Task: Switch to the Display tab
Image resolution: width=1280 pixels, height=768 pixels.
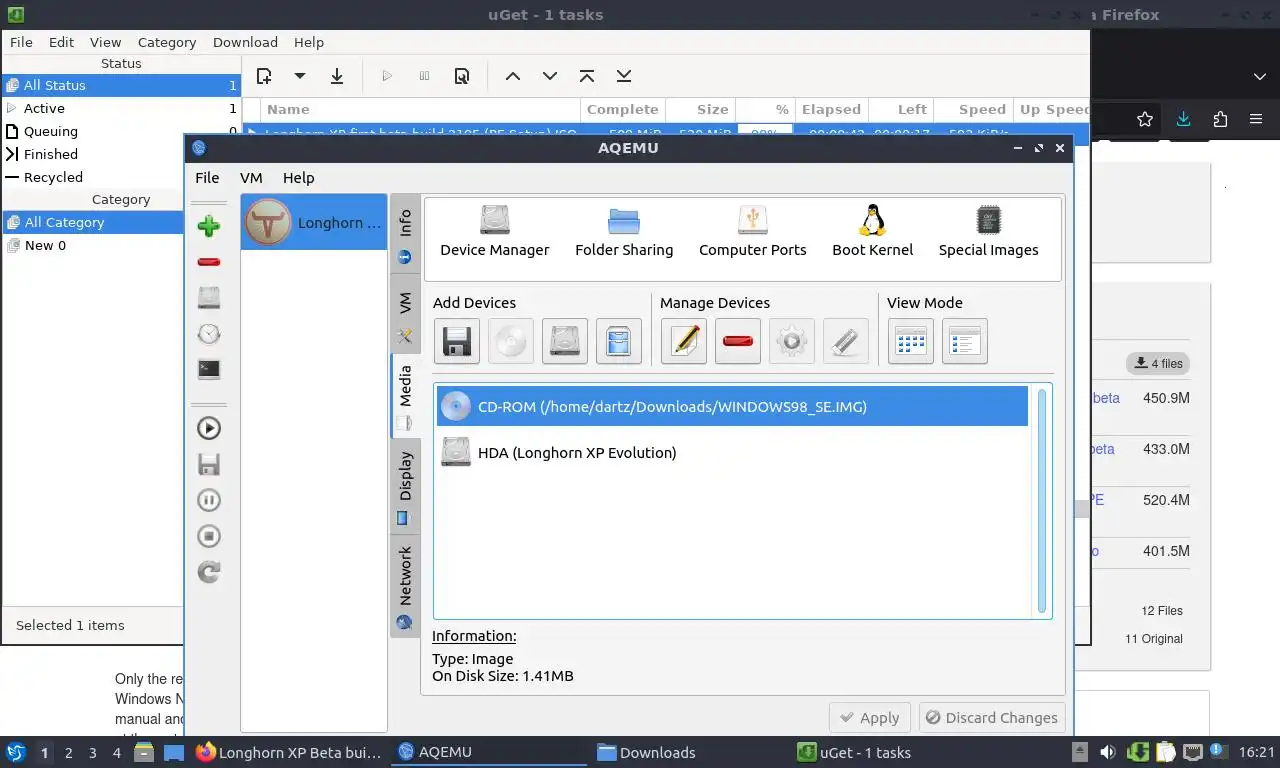Action: (x=405, y=488)
